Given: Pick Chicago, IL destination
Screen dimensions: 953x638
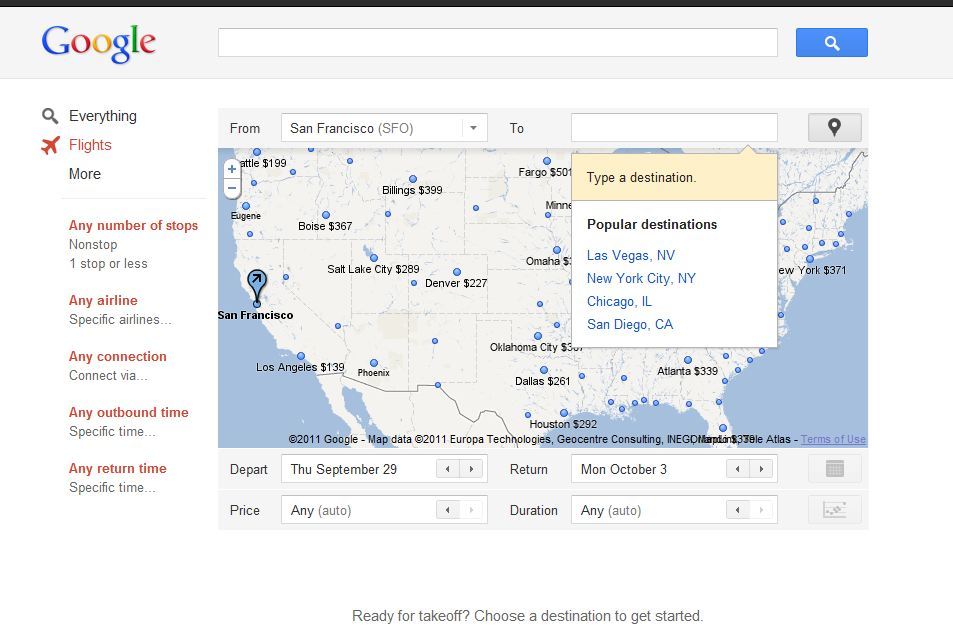Looking at the screenshot, I should pos(619,302).
